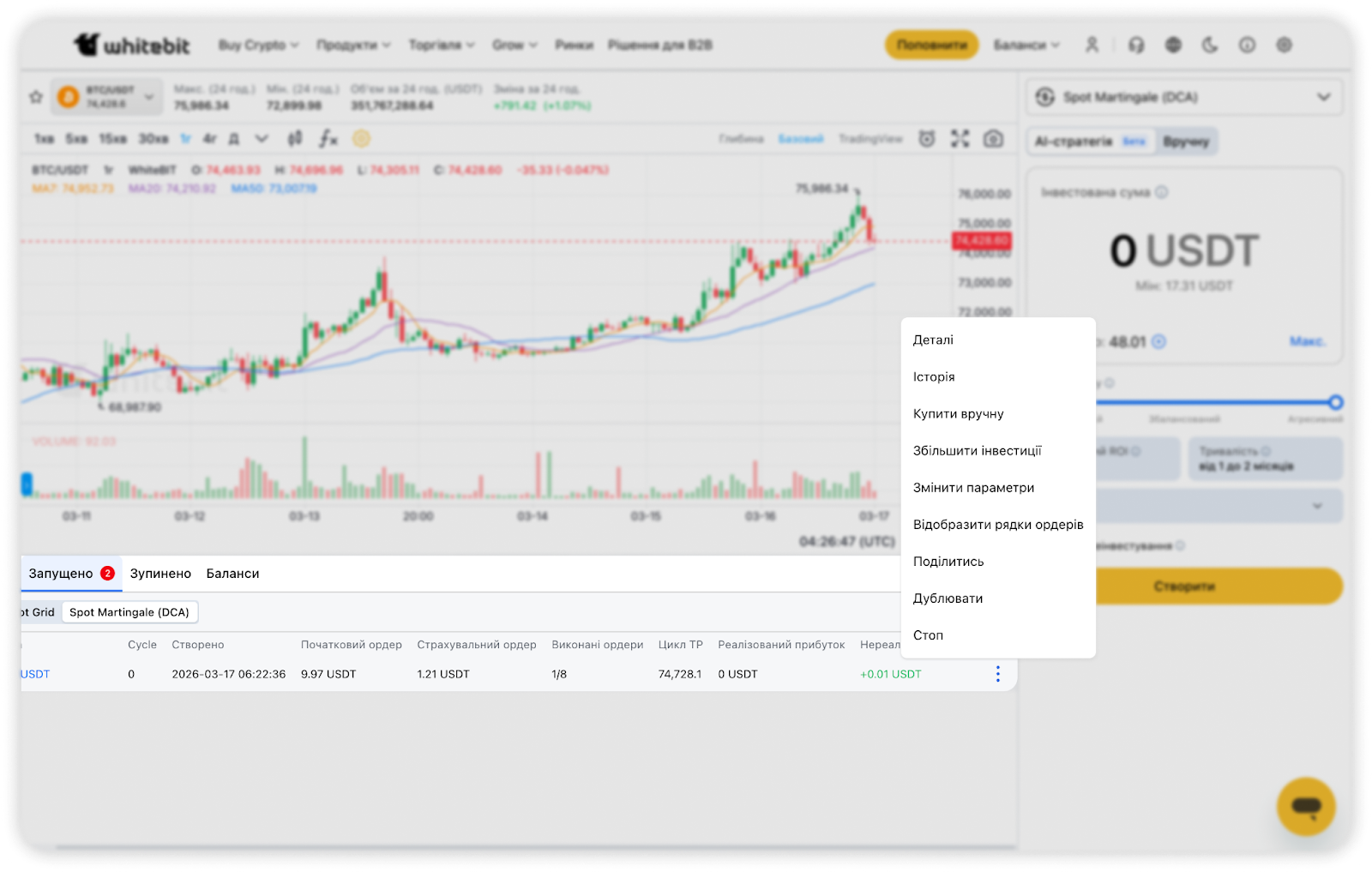1372x872 pixels.
Task: Take a chart snapshot with camera icon
Action: pyautogui.click(x=993, y=139)
